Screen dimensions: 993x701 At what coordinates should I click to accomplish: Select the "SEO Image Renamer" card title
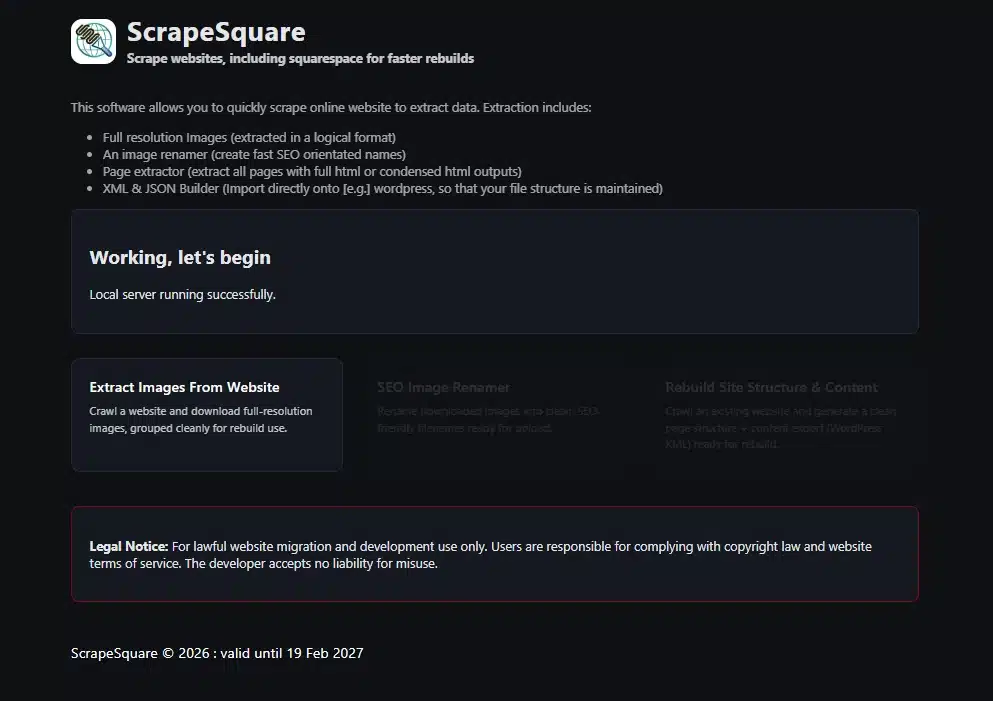click(x=443, y=387)
